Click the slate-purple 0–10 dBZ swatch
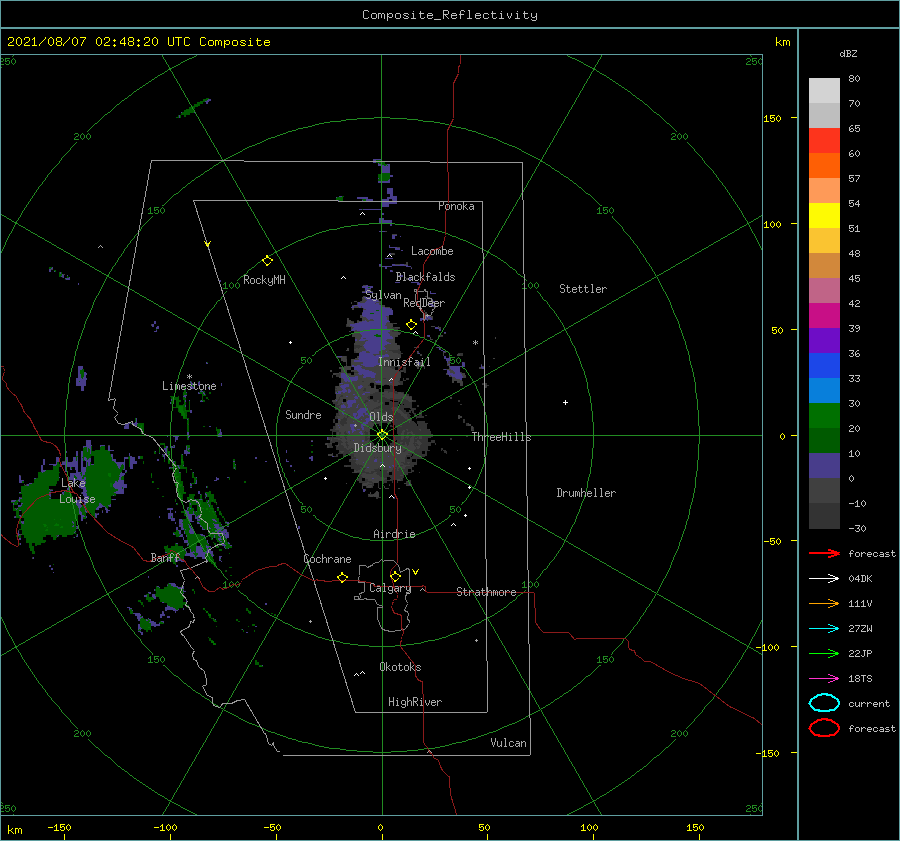The image size is (900, 841). pyautogui.click(x=824, y=465)
